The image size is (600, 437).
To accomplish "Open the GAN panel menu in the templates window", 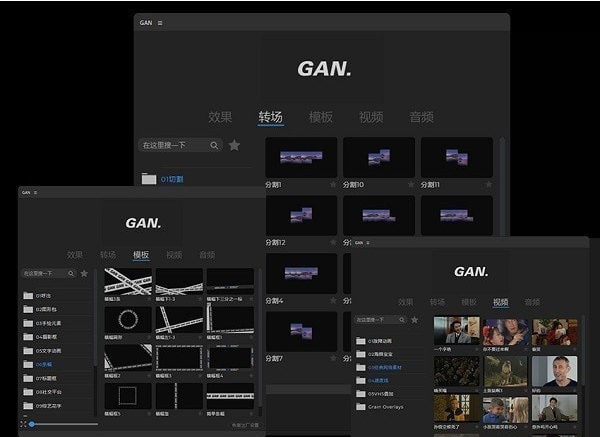I will [35, 192].
